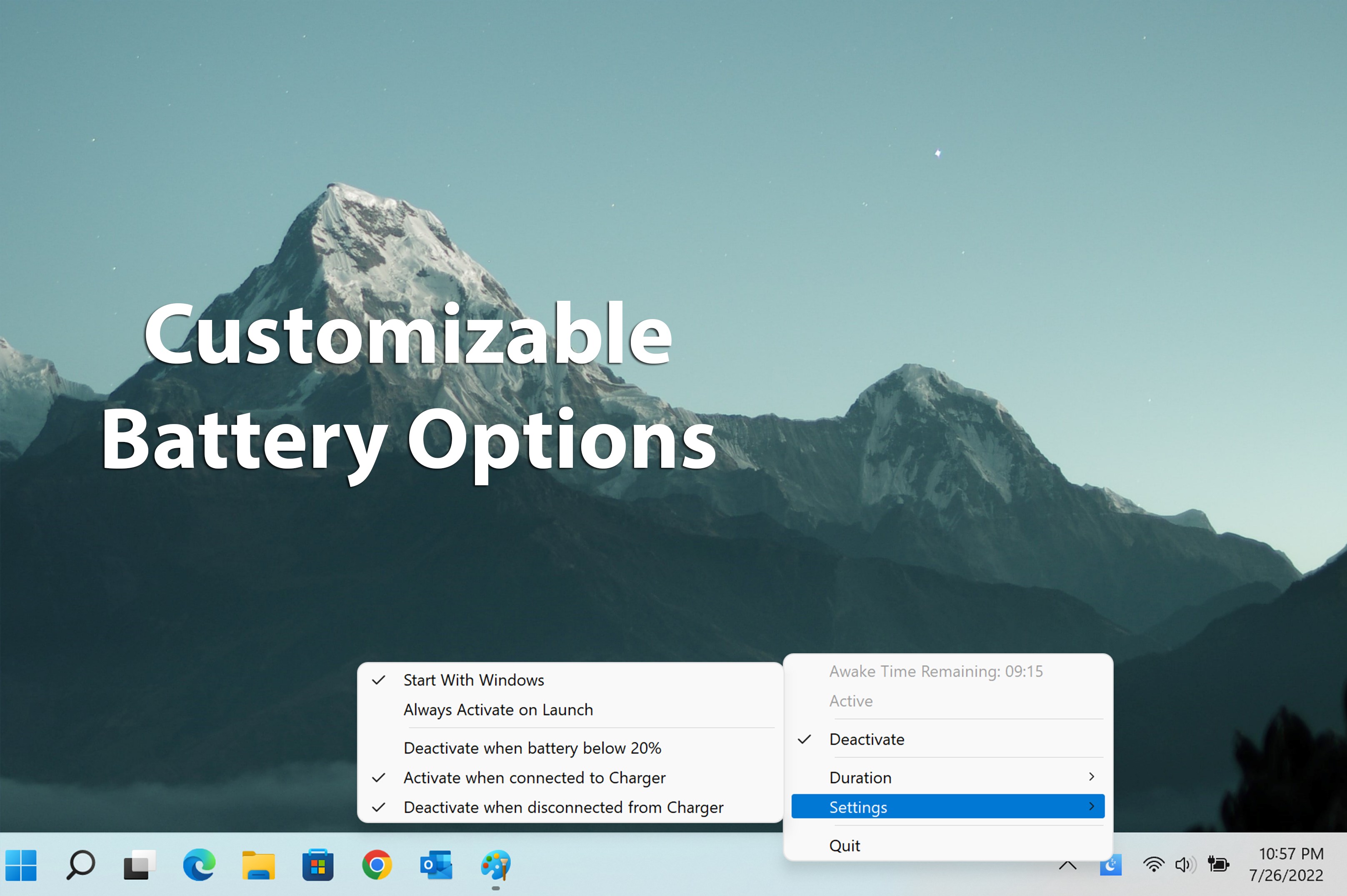Toggle Deactivate when disconnected from Charger
The image size is (1347, 896).
point(570,807)
